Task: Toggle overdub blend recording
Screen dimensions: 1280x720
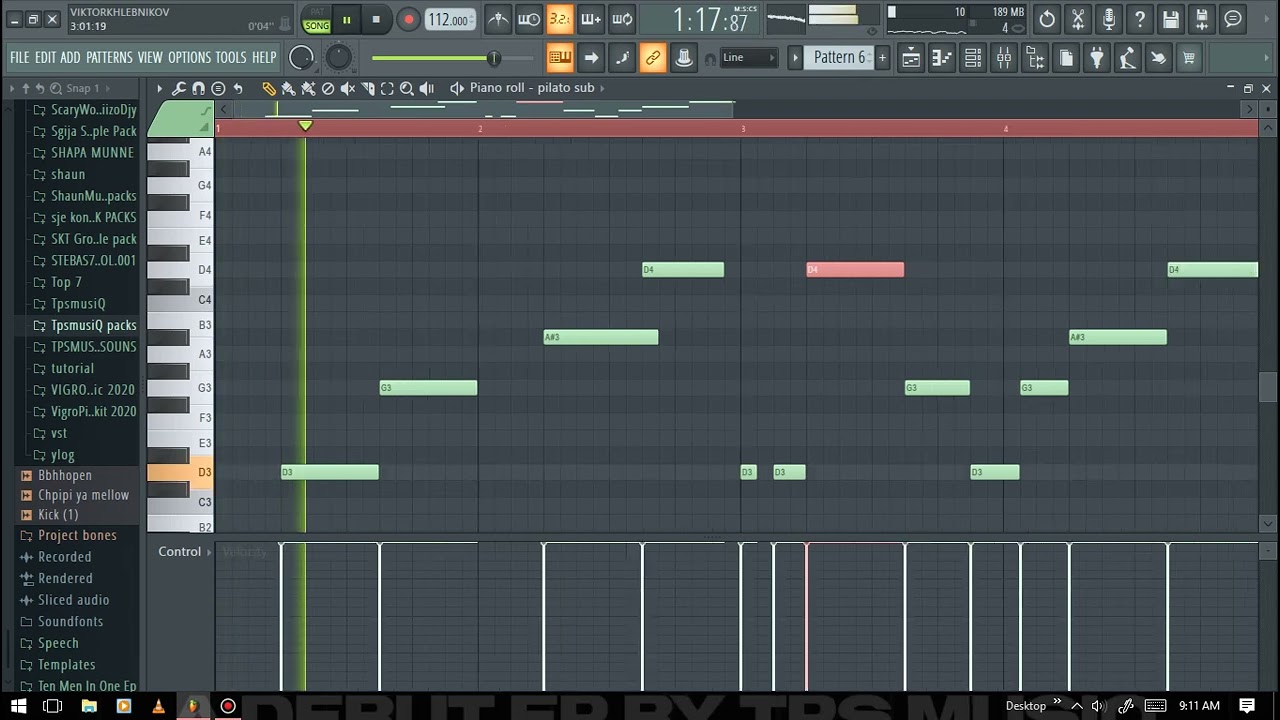Action: 591,19
